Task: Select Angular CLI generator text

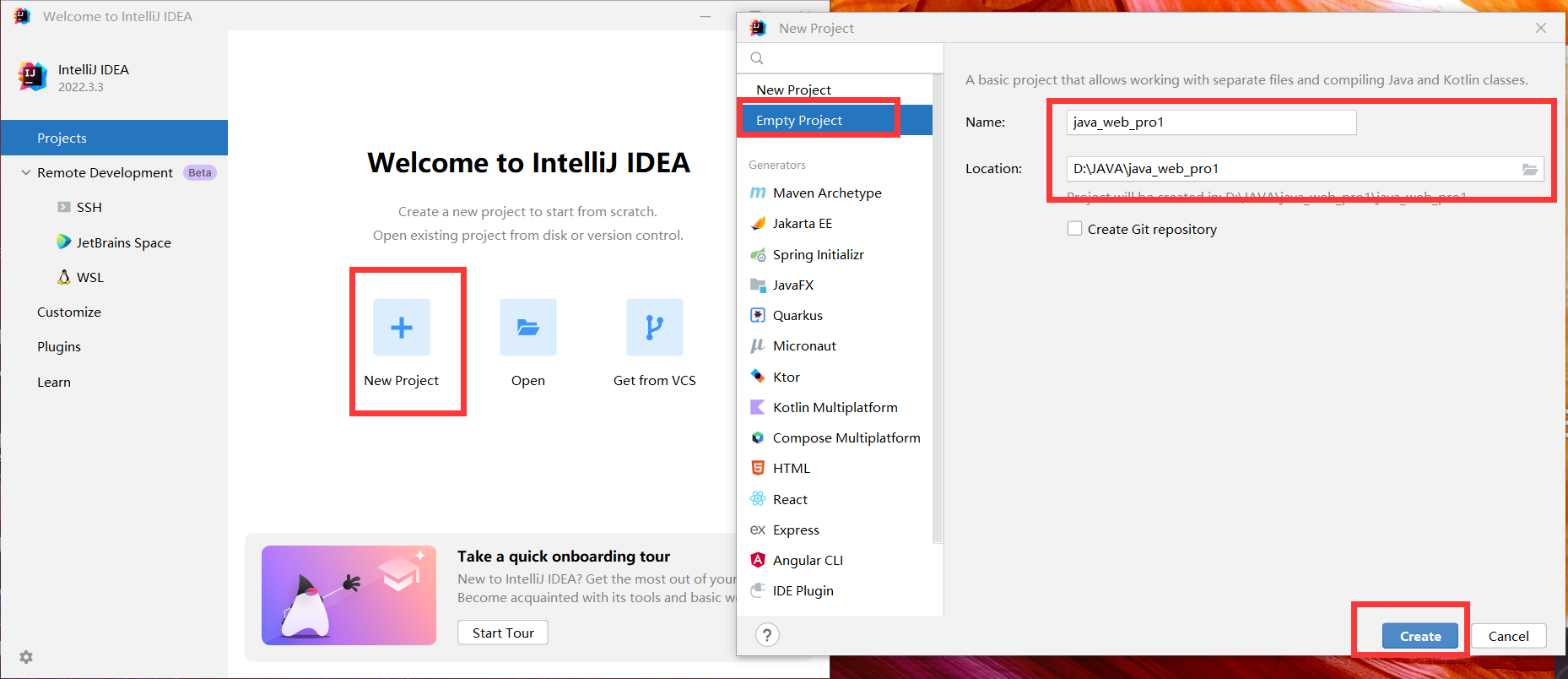Action: (x=808, y=560)
